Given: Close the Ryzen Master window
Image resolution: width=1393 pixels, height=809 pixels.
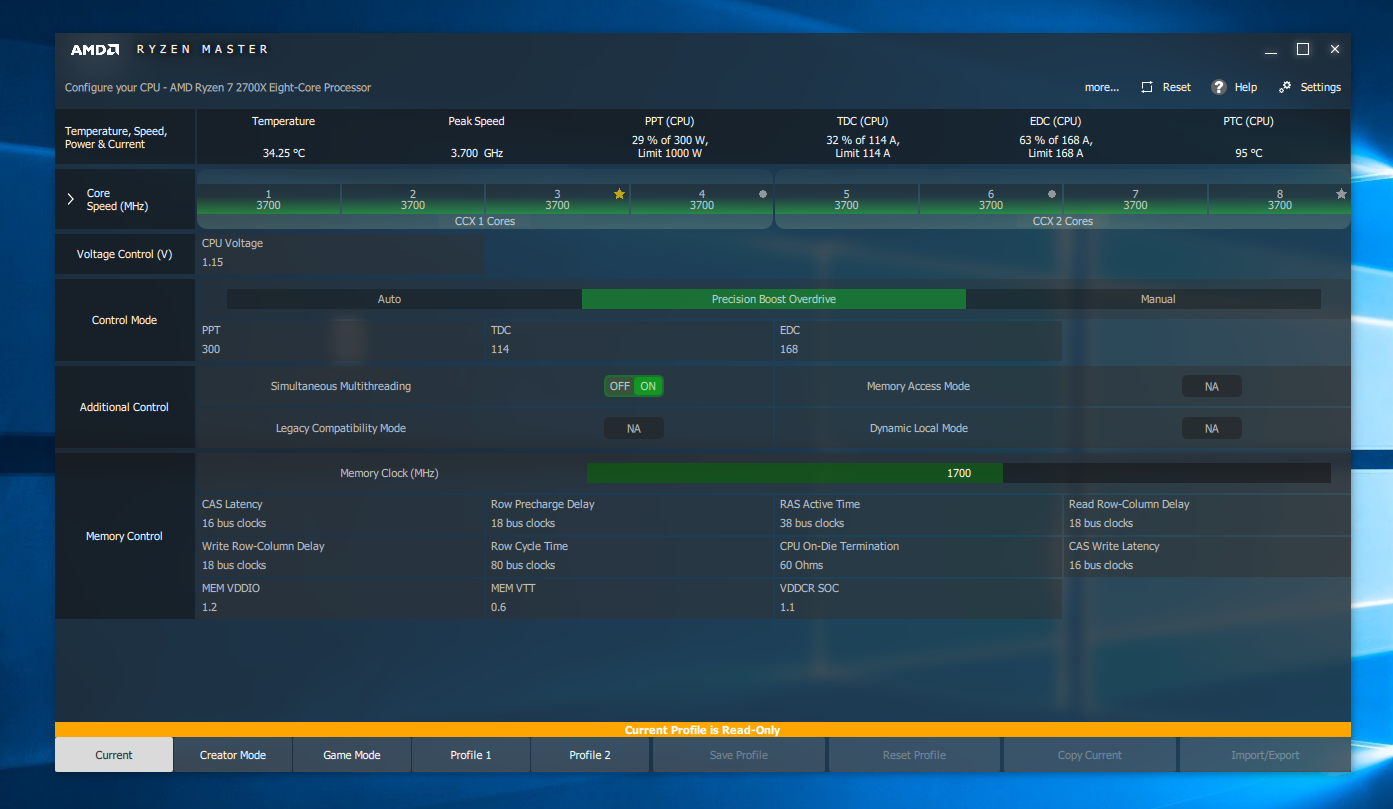Looking at the screenshot, I should pos(1335,49).
